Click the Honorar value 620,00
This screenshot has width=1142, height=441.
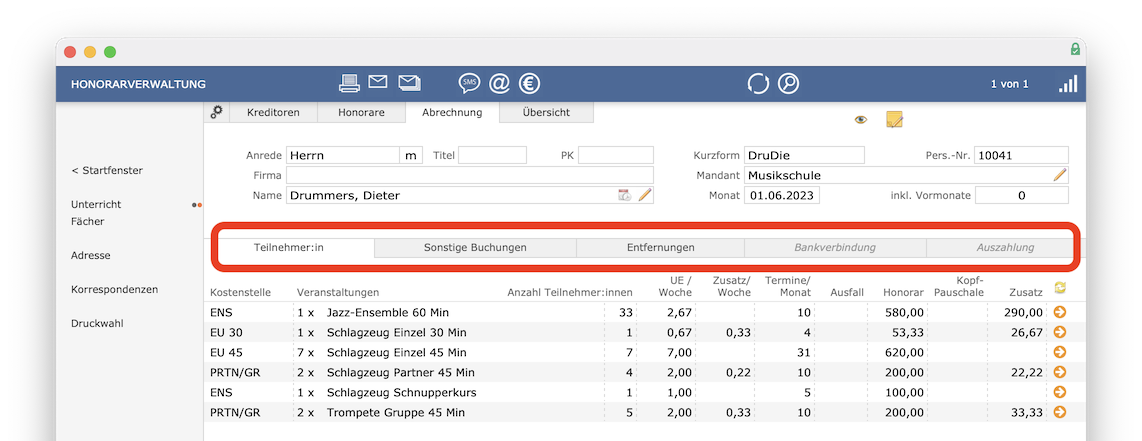tap(904, 352)
